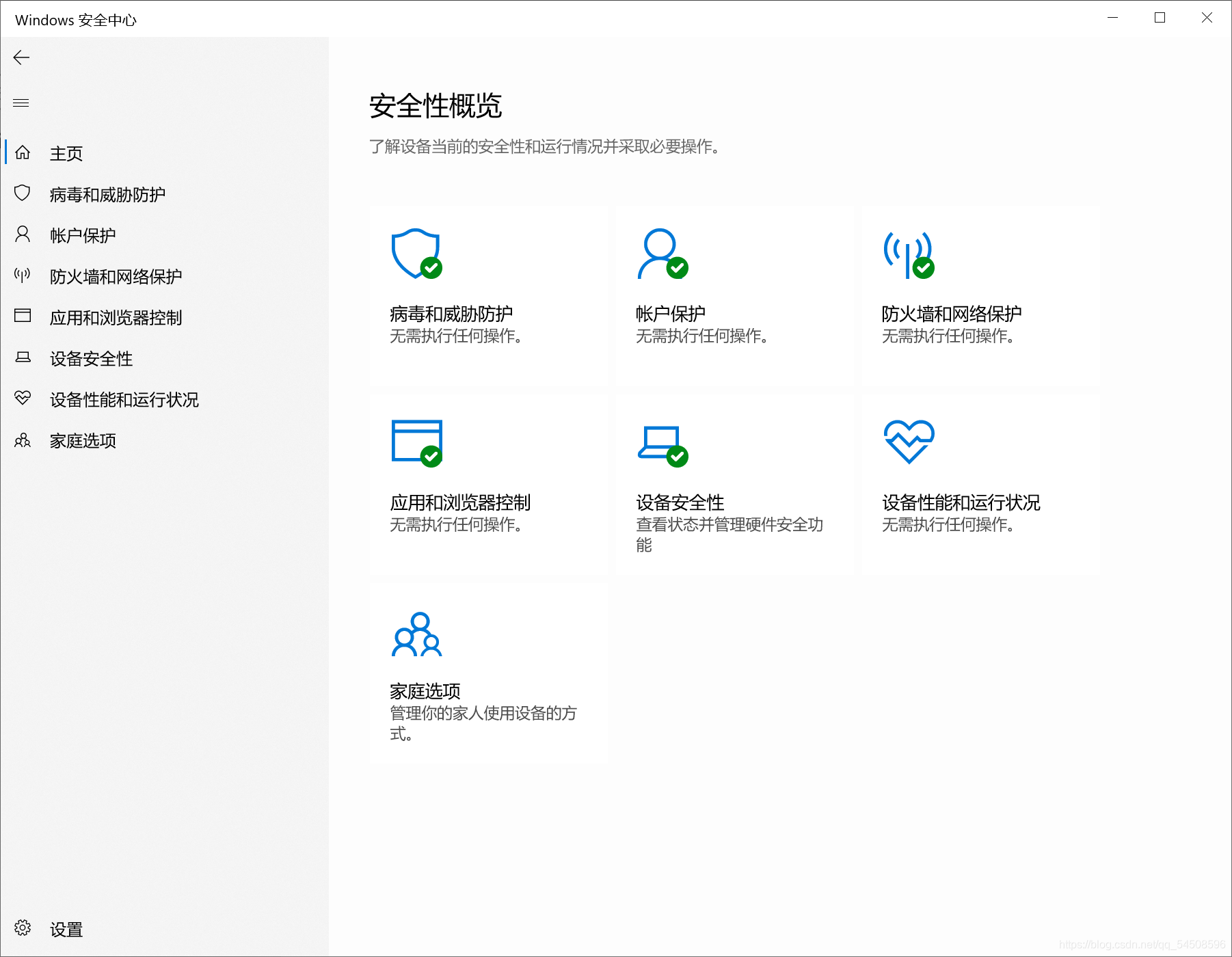Minimize the Windows 安全中心 window
The image size is (1232, 957).
(x=1113, y=18)
